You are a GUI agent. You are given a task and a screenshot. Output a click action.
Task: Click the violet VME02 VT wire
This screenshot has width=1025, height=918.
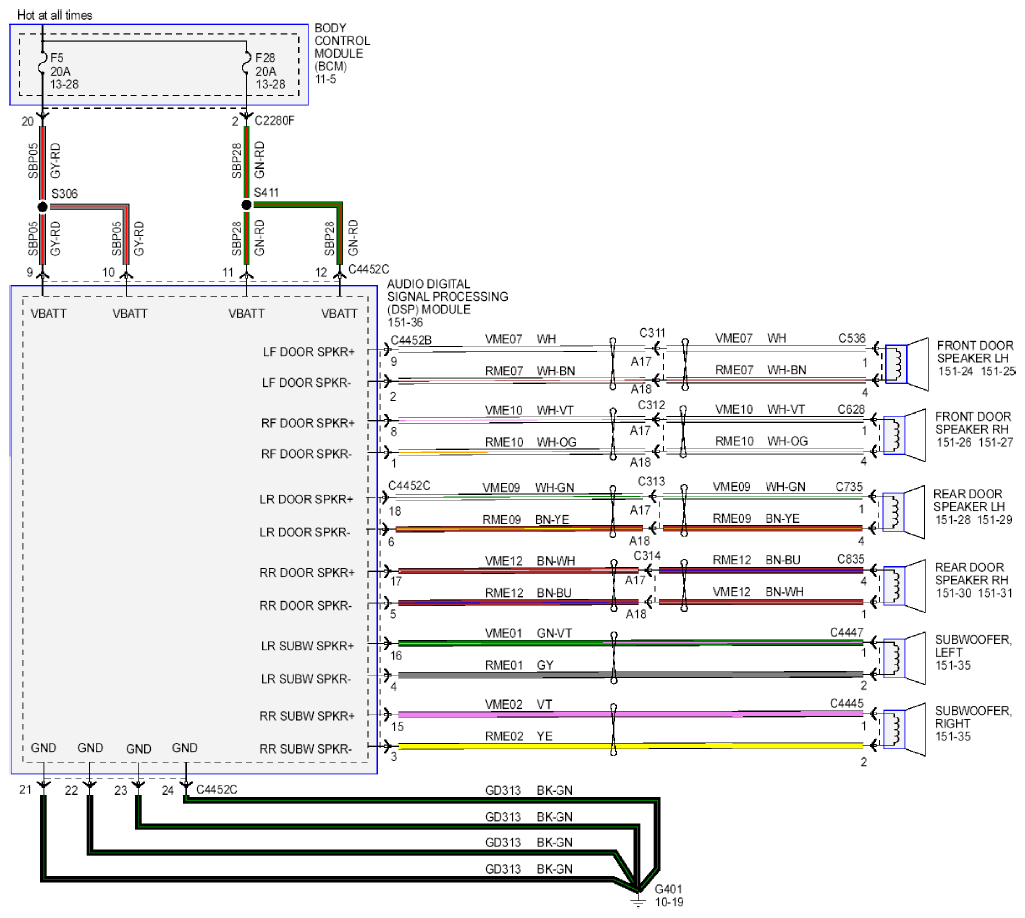click(x=630, y=714)
